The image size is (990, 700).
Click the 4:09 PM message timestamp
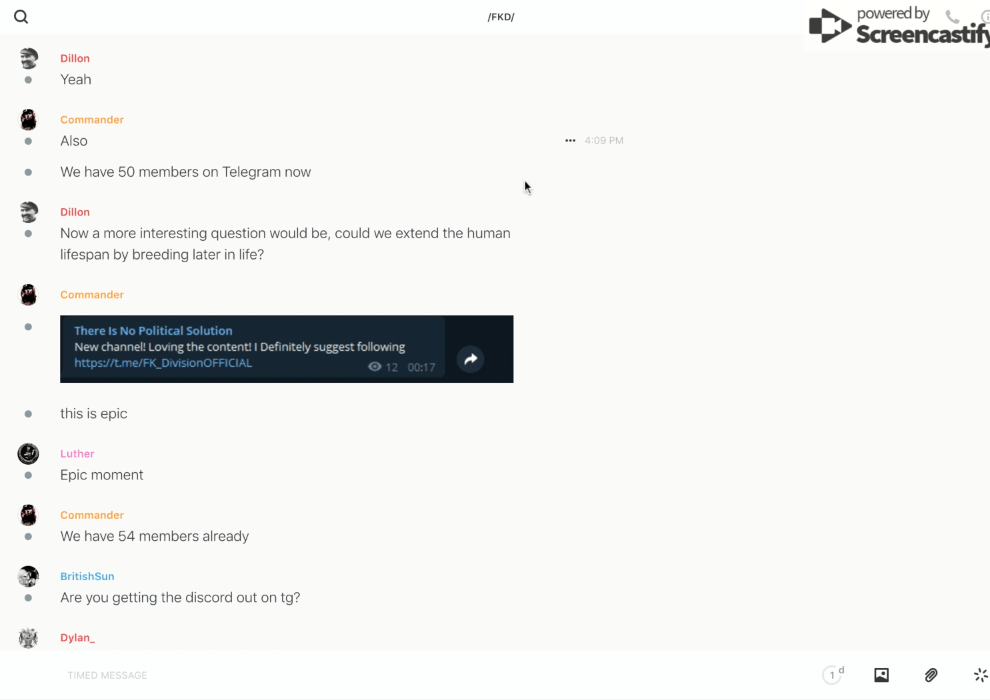[x=604, y=141]
